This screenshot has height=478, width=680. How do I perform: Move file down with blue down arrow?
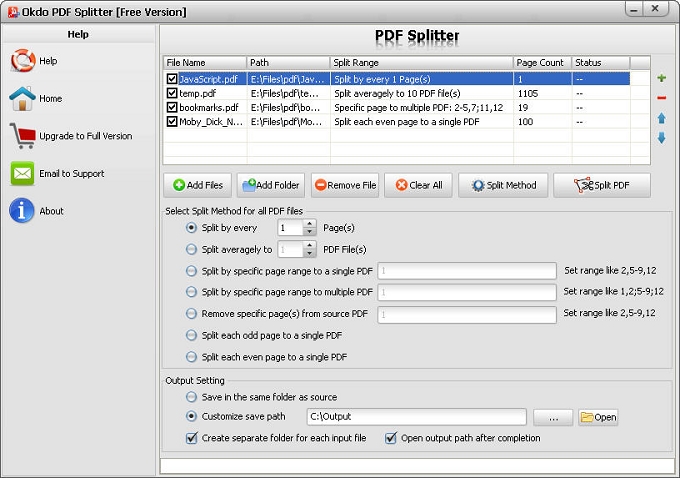[661, 138]
